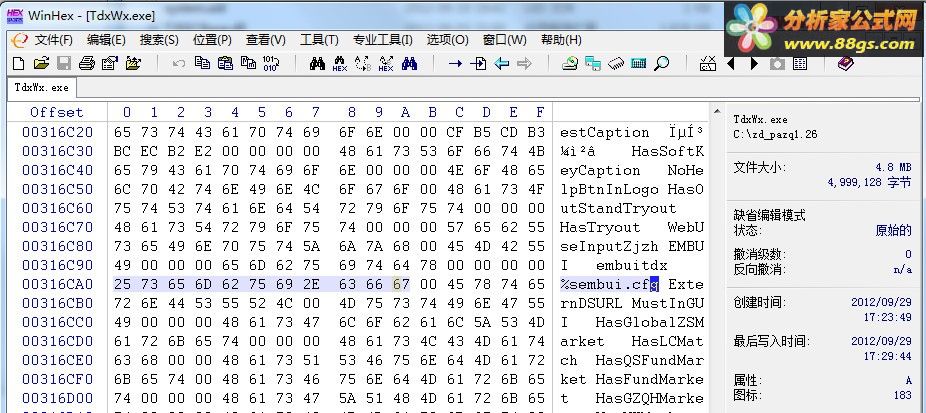Click the Go To Sector page-arrow icon
This screenshot has height=413, width=926.
(x=478, y=63)
